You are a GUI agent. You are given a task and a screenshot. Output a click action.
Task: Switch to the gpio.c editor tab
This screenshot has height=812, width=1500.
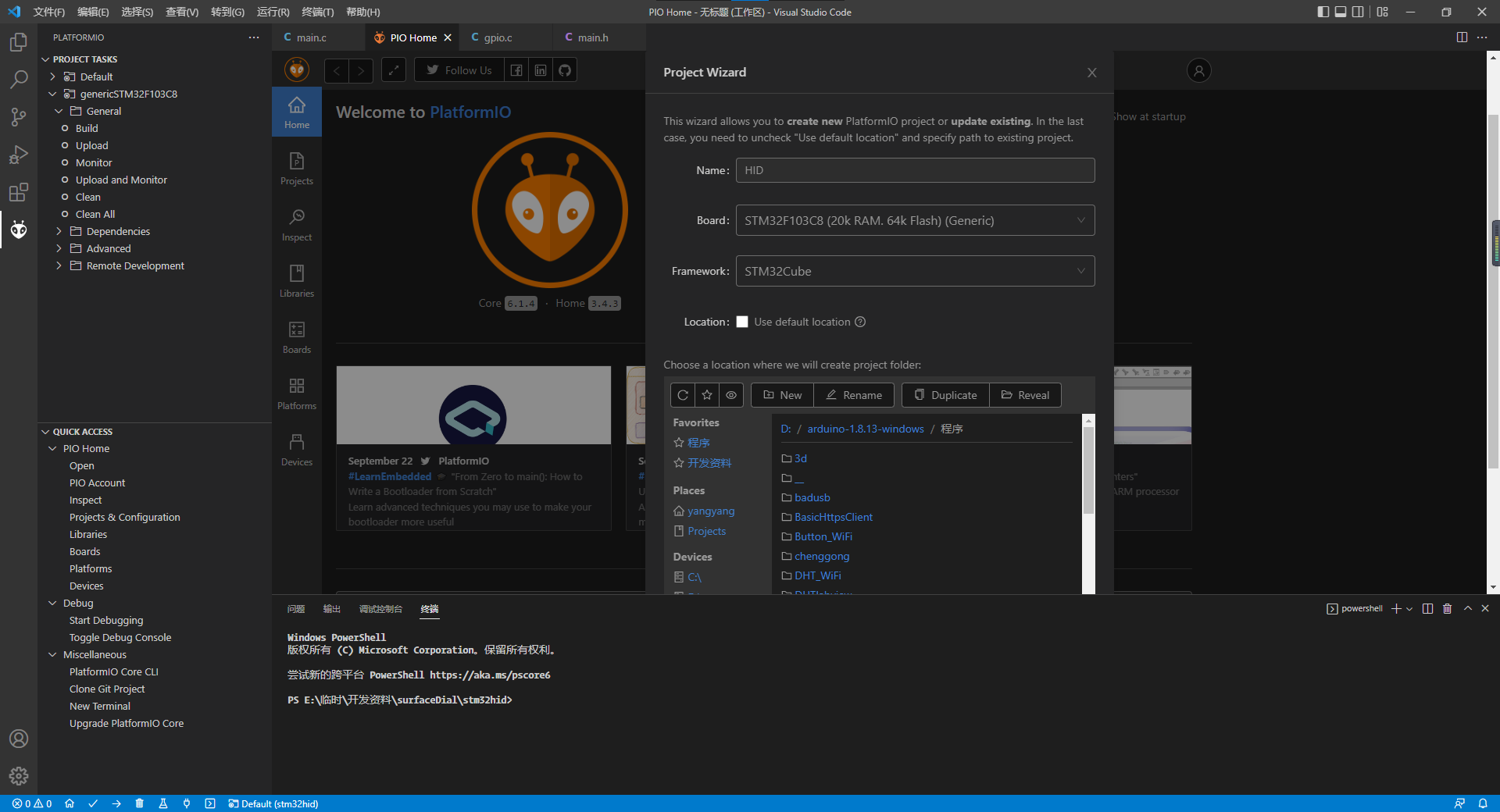498,37
